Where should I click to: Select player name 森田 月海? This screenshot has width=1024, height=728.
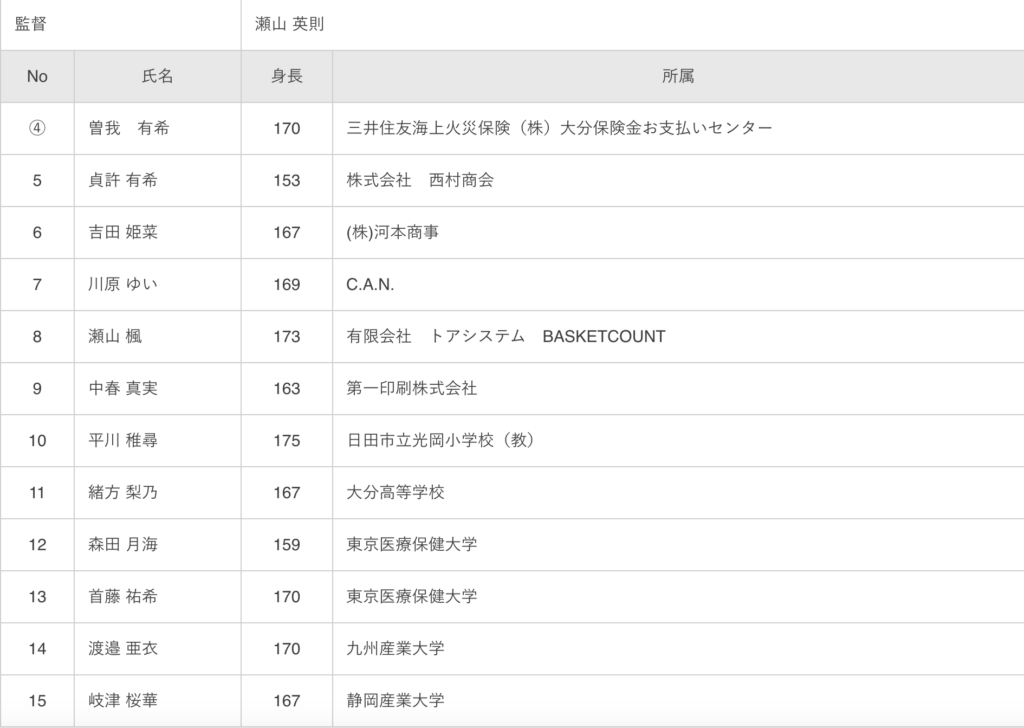123,545
